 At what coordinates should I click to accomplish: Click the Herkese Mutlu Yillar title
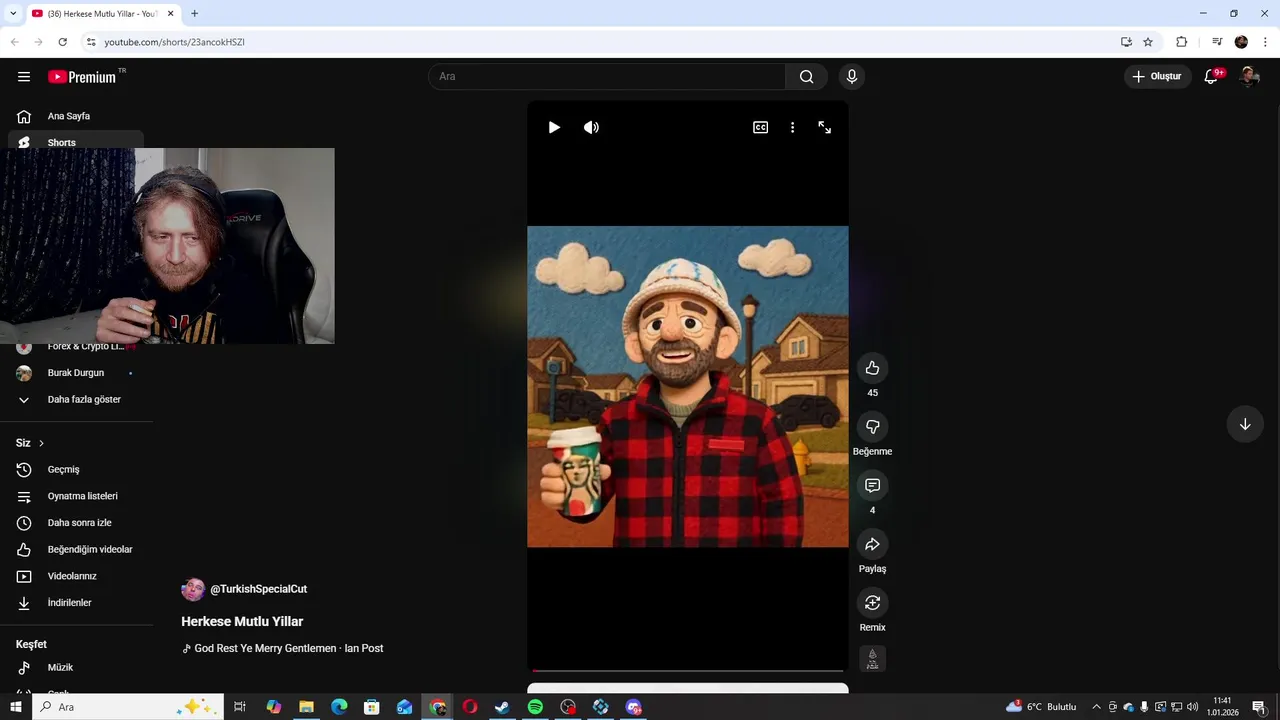point(242,621)
